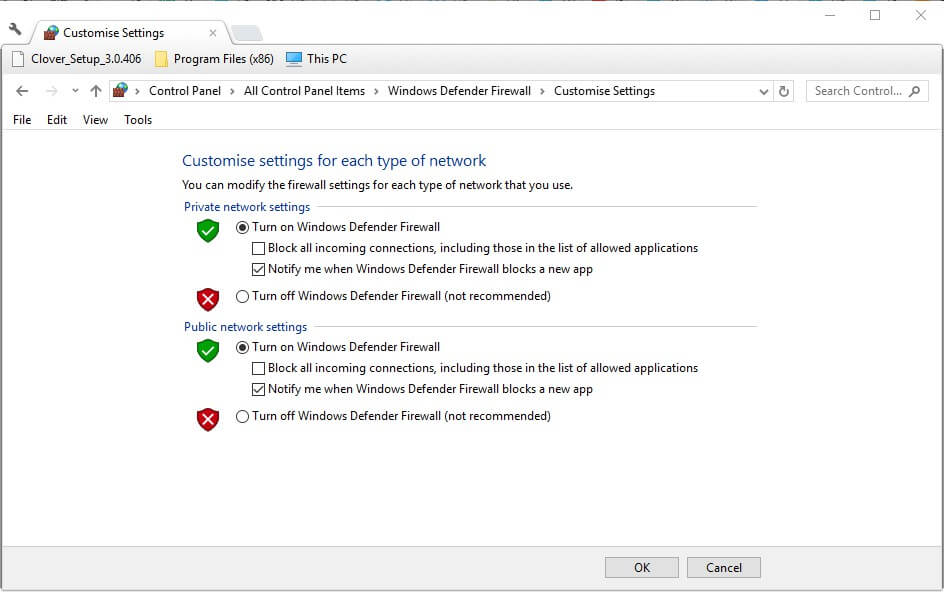Uncheck public Notify me when firewall blocks

click(x=259, y=389)
